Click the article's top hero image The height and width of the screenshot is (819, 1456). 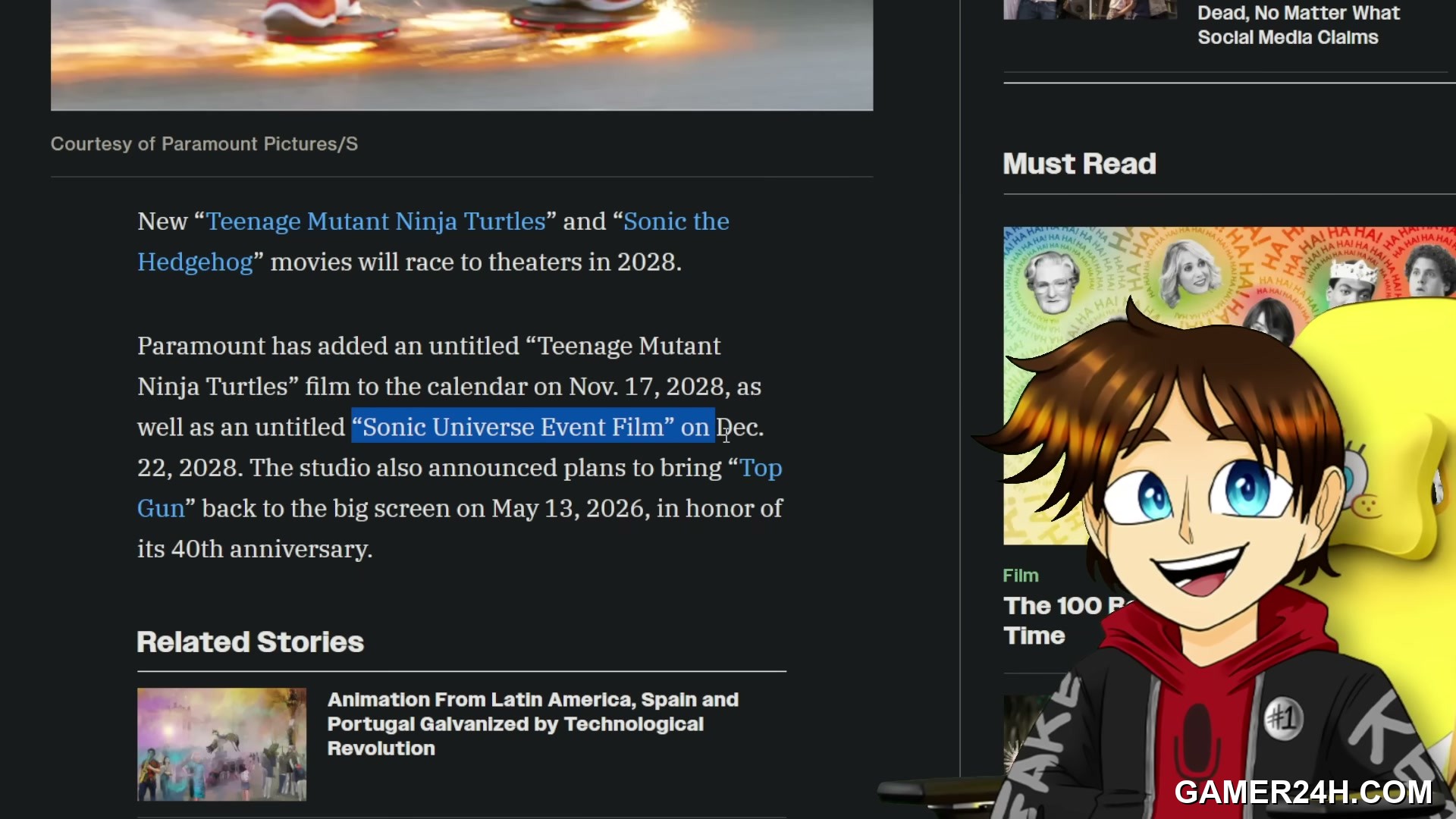coord(462,55)
